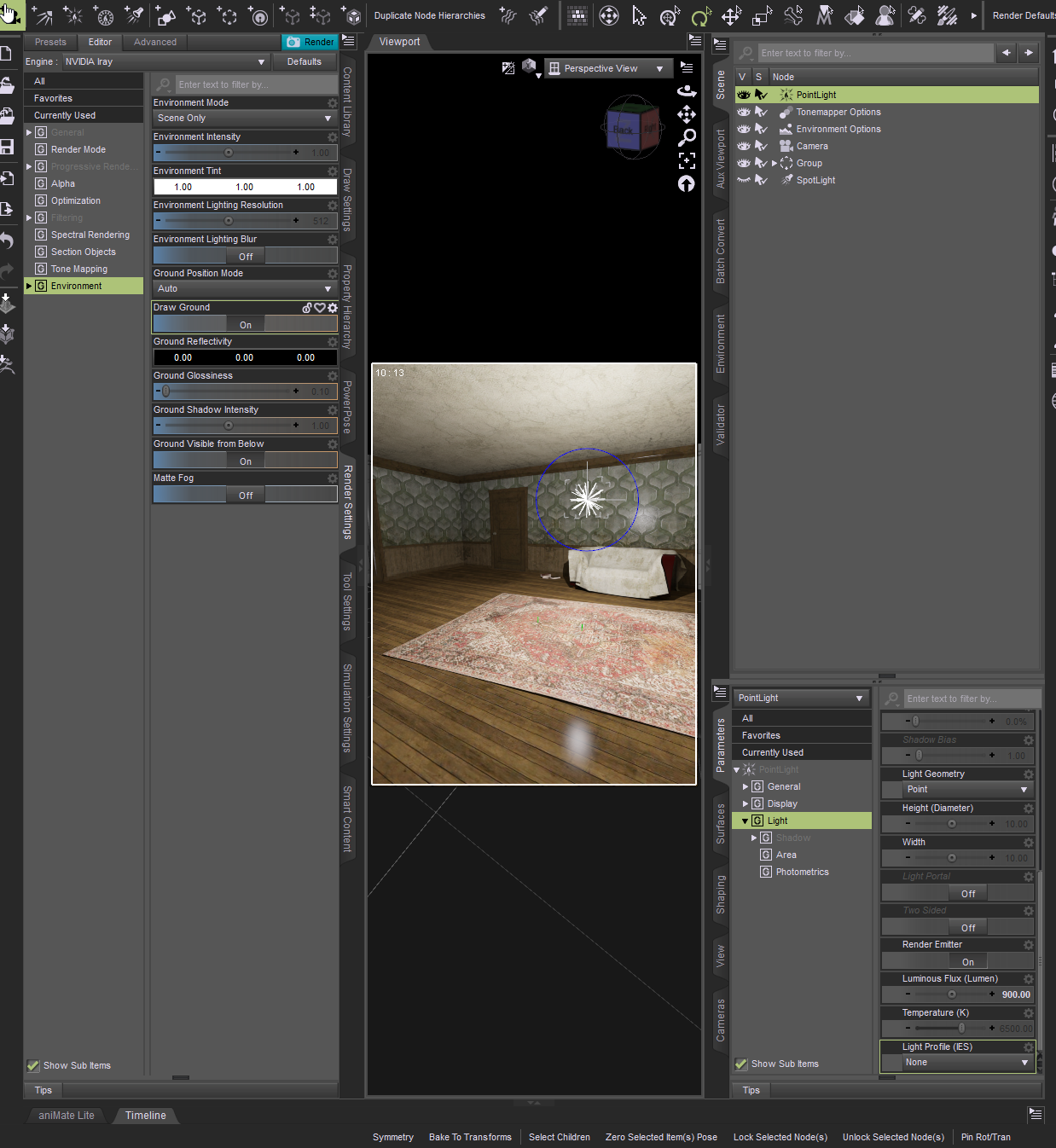The width and height of the screenshot is (1056, 1148).
Task: Open the PointLight node selector dropdown
Action: pos(800,698)
